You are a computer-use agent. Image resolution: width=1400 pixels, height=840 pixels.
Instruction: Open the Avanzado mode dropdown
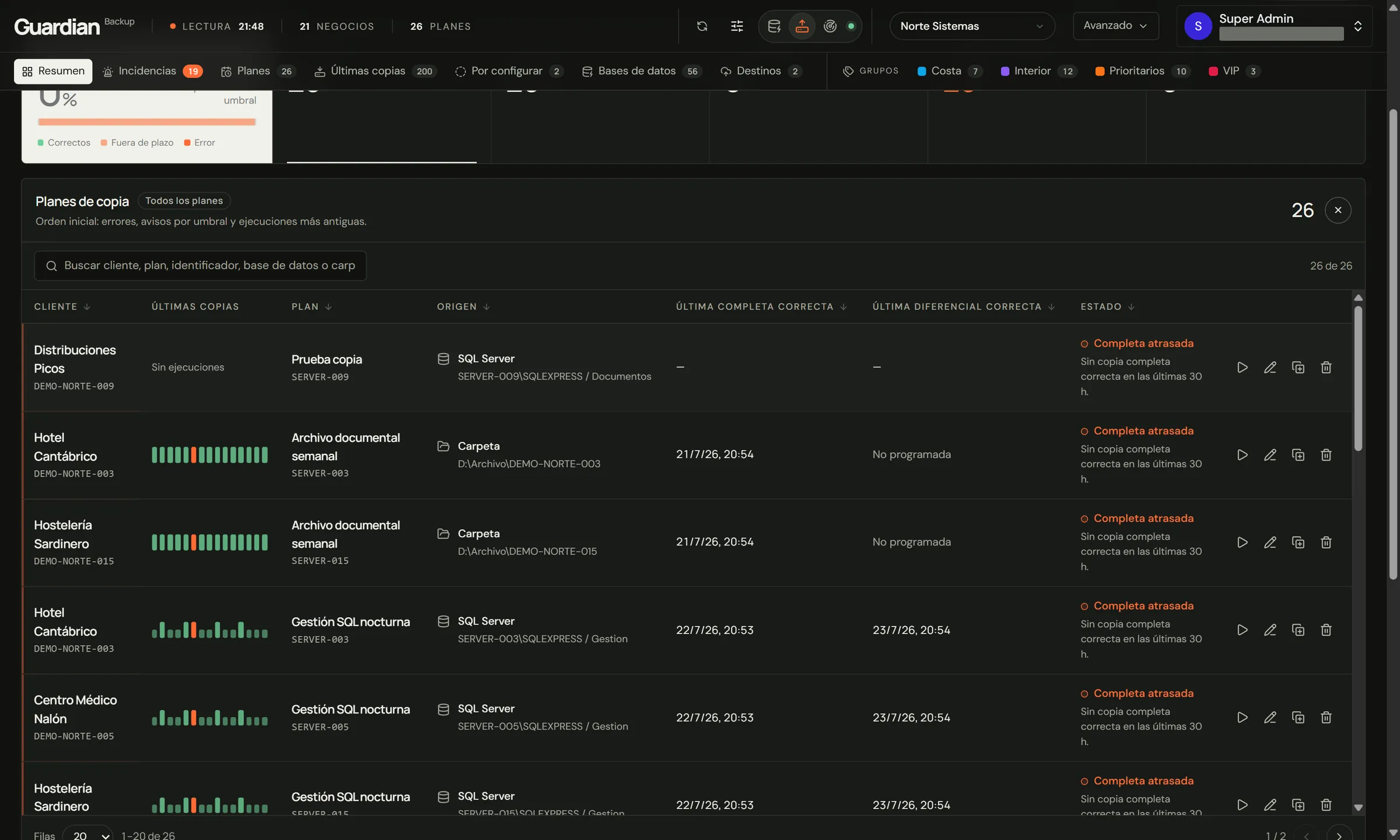coord(1115,26)
